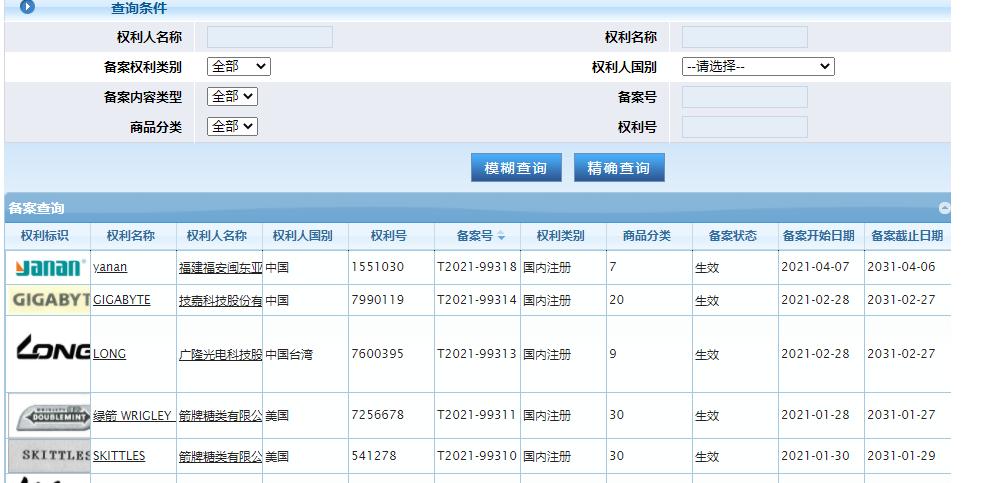Screen dimensions: 983x483
Task: Click the 备案截止日期 column header
Action: (x=907, y=236)
